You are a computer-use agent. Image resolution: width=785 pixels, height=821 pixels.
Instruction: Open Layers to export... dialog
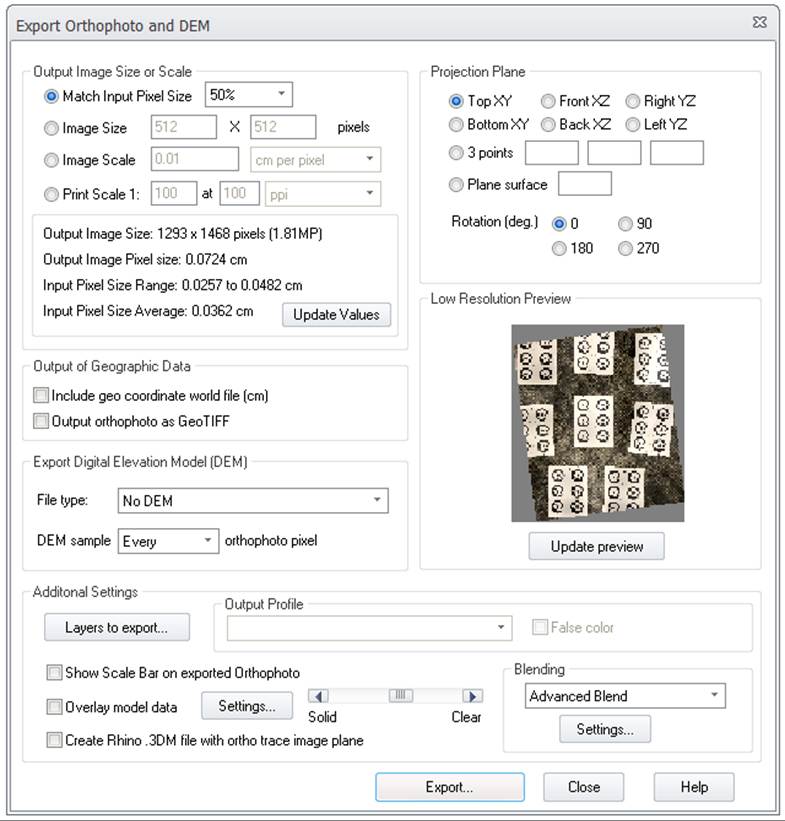point(116,628)
